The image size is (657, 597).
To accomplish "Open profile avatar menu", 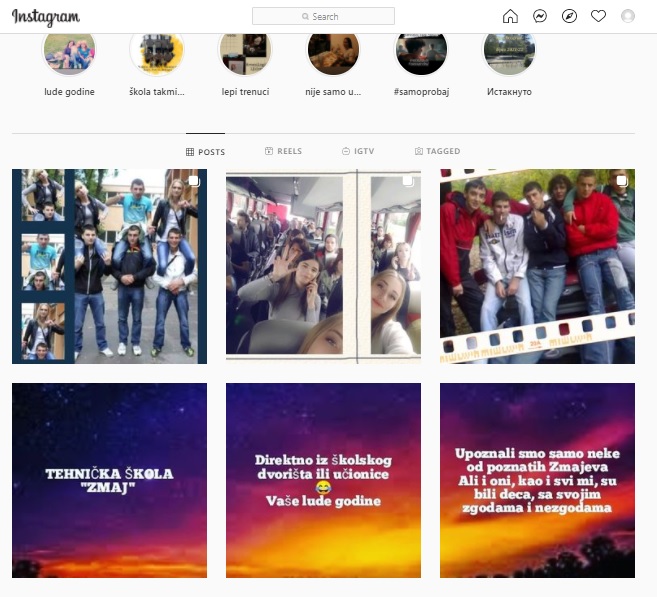I will [628, 16].
